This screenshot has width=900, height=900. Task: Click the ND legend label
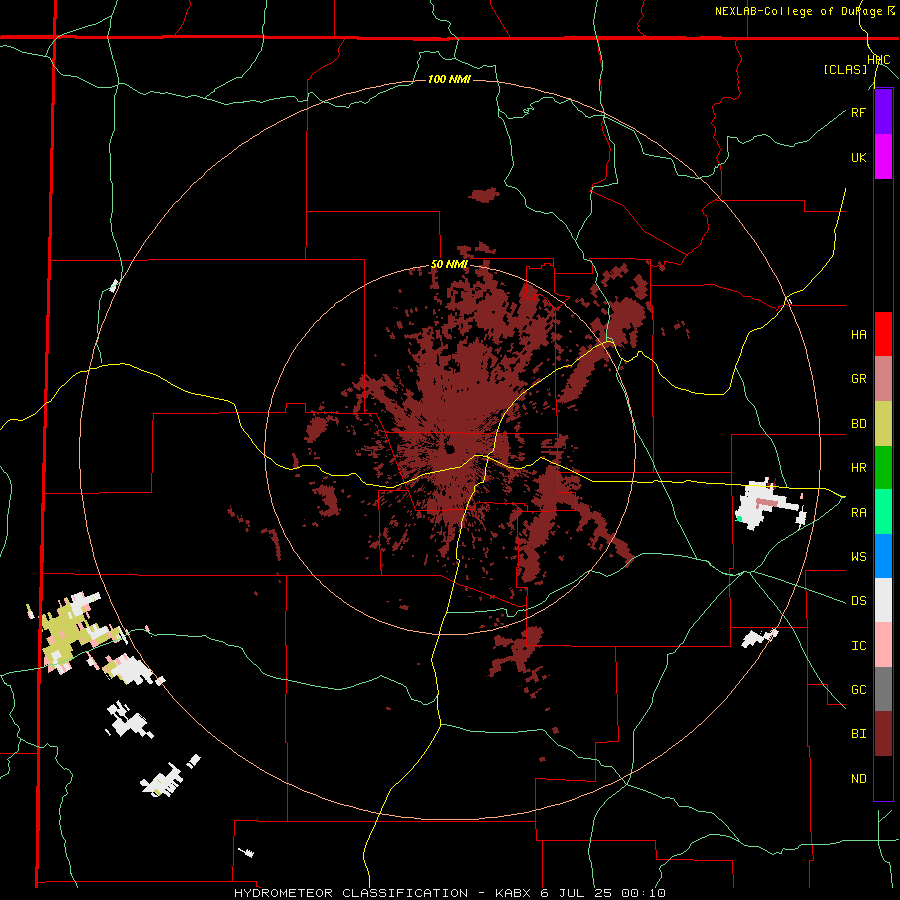(858, 779)
